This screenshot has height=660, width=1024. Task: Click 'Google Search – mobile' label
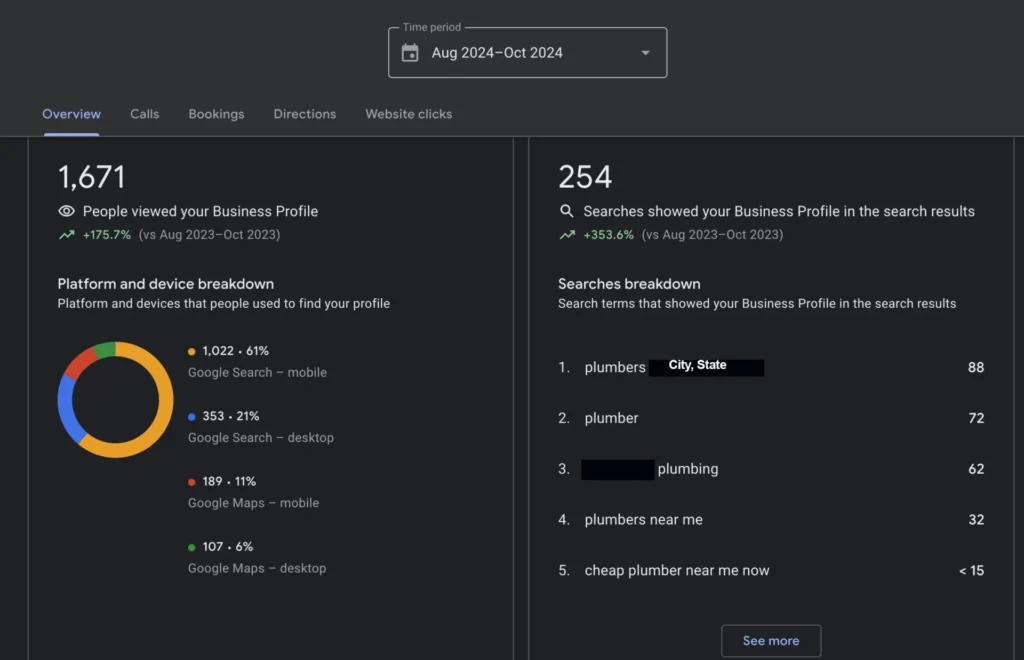(257, 372)
